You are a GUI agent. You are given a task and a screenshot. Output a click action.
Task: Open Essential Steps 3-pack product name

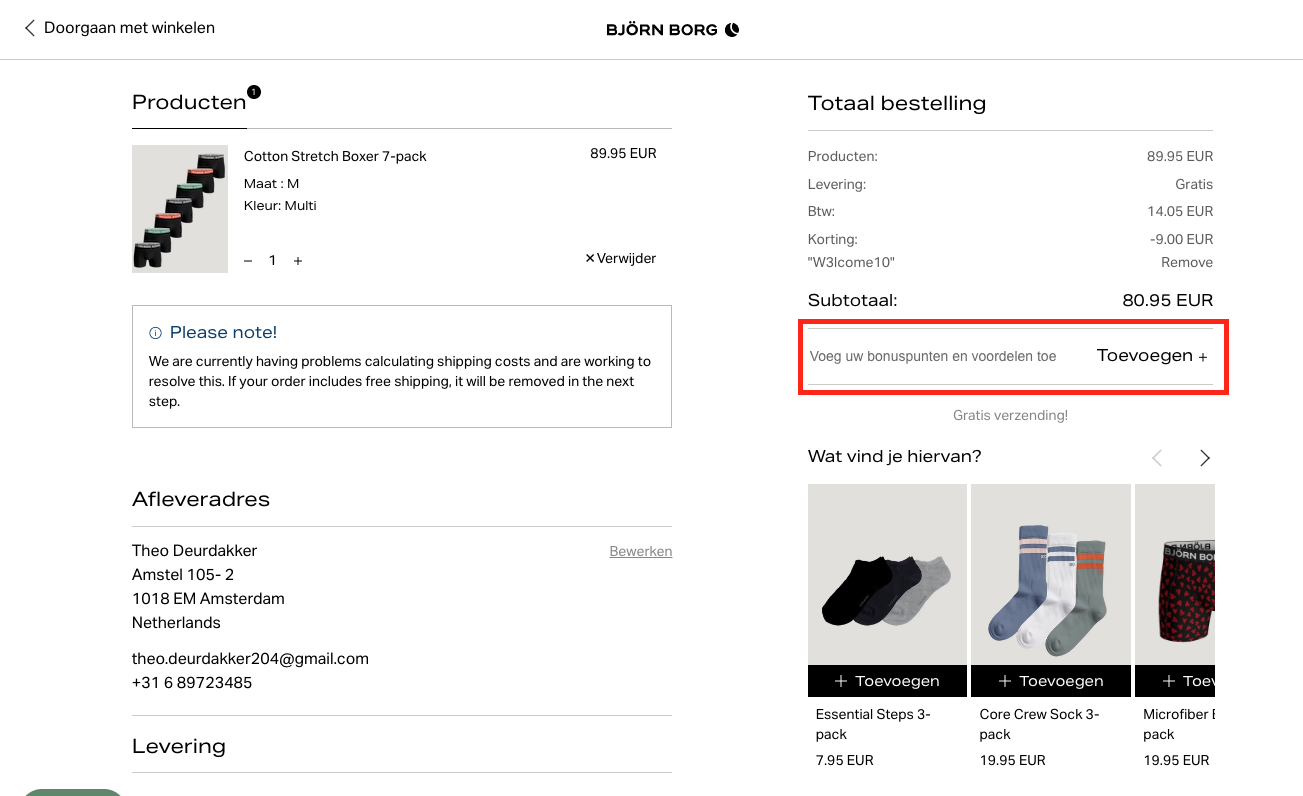point(873,724)
